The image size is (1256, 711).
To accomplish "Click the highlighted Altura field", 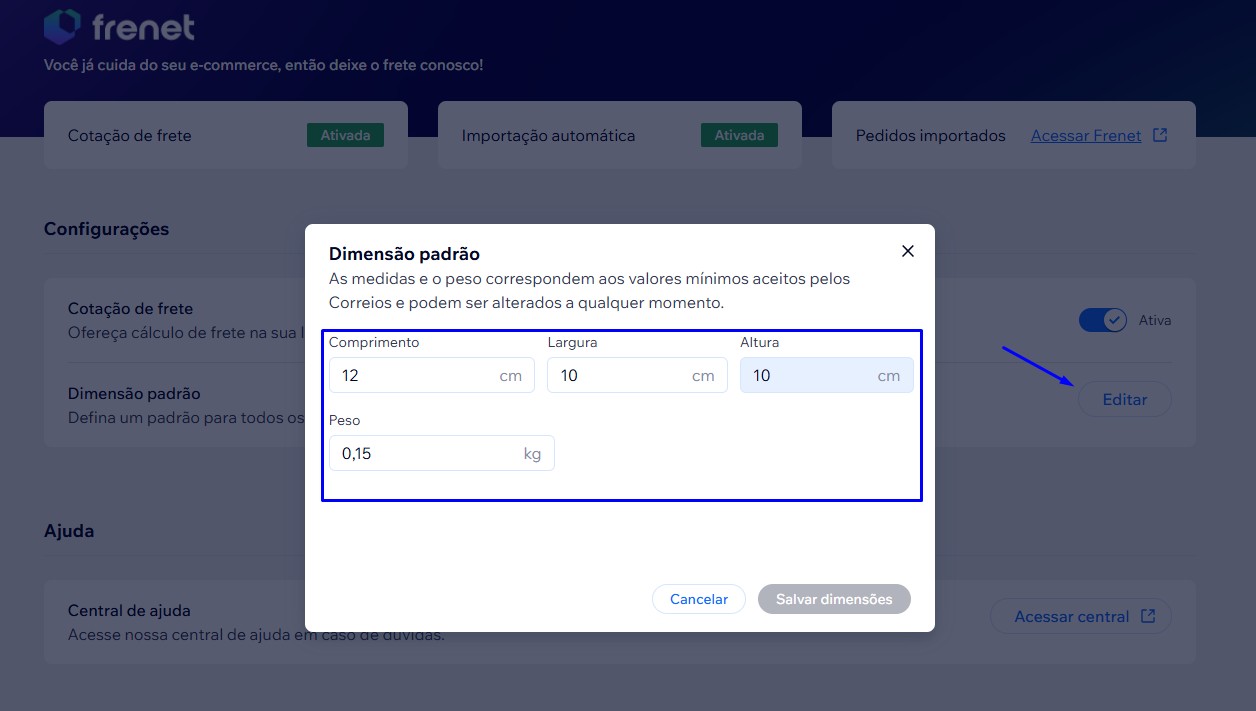I will (x=826, y=375).
